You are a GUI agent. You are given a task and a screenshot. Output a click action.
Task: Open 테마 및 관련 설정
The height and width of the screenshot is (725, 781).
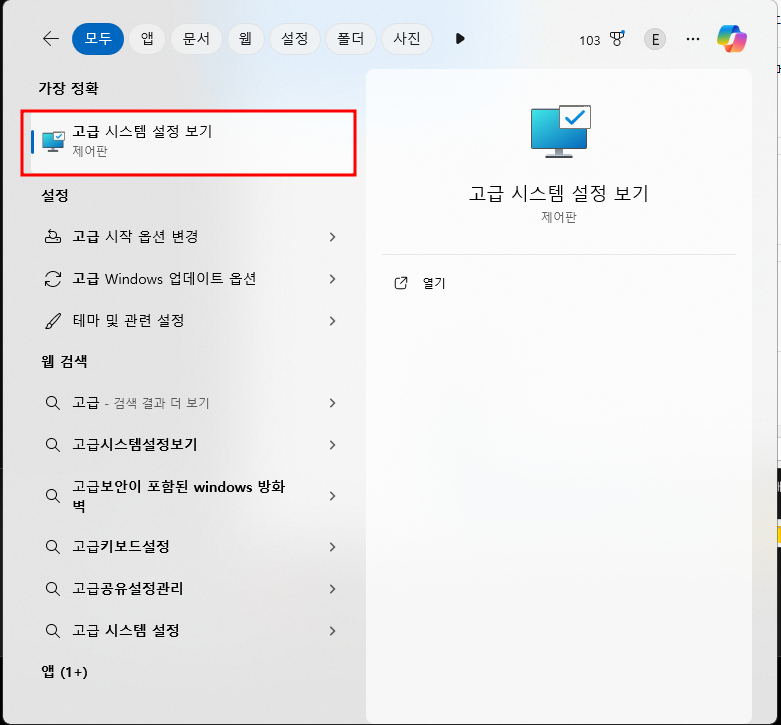tap(189, 321)
